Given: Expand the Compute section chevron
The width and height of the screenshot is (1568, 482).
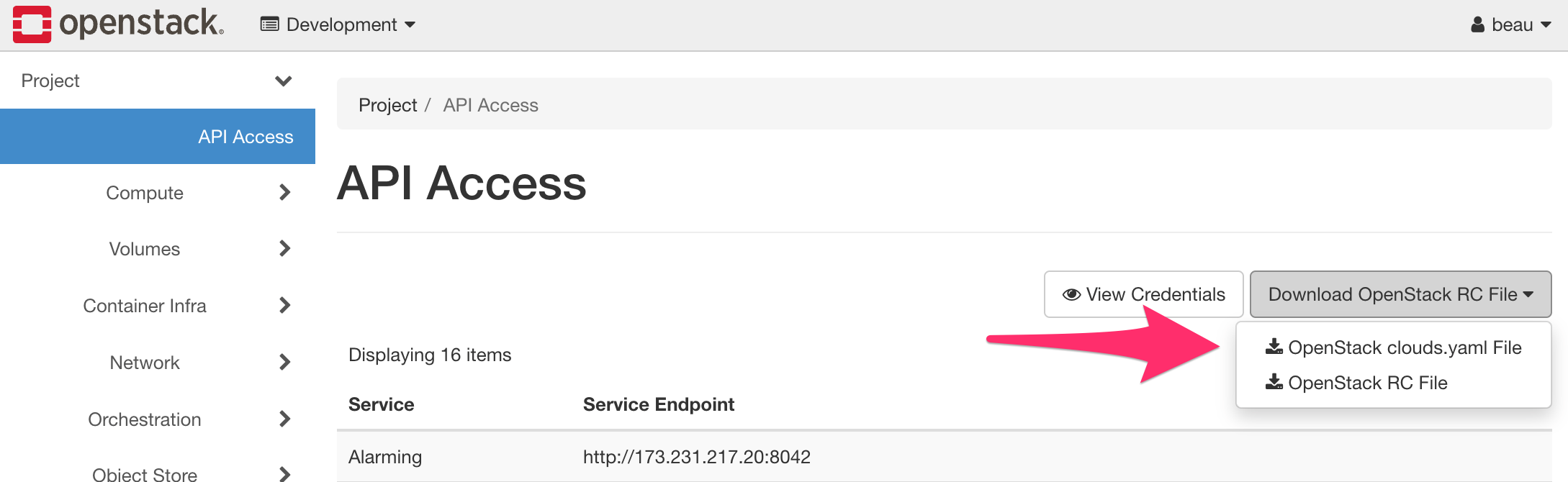Looking at the screenshot, I should 285,192.
